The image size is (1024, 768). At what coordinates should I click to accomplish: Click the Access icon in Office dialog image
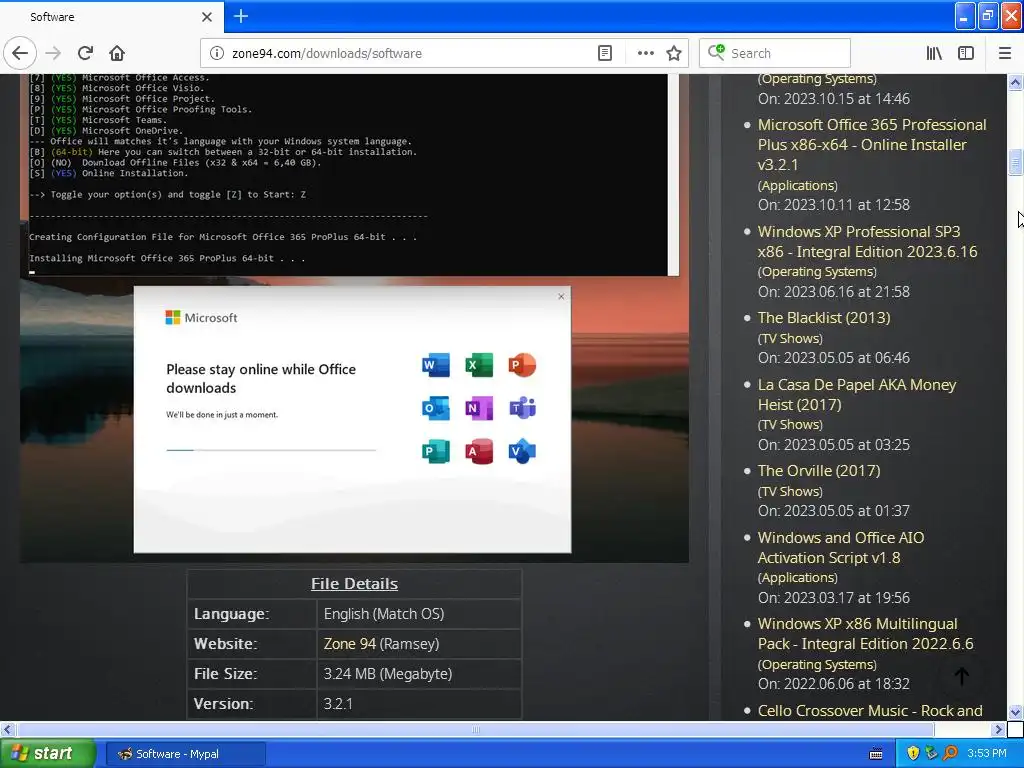click(479, 451)
